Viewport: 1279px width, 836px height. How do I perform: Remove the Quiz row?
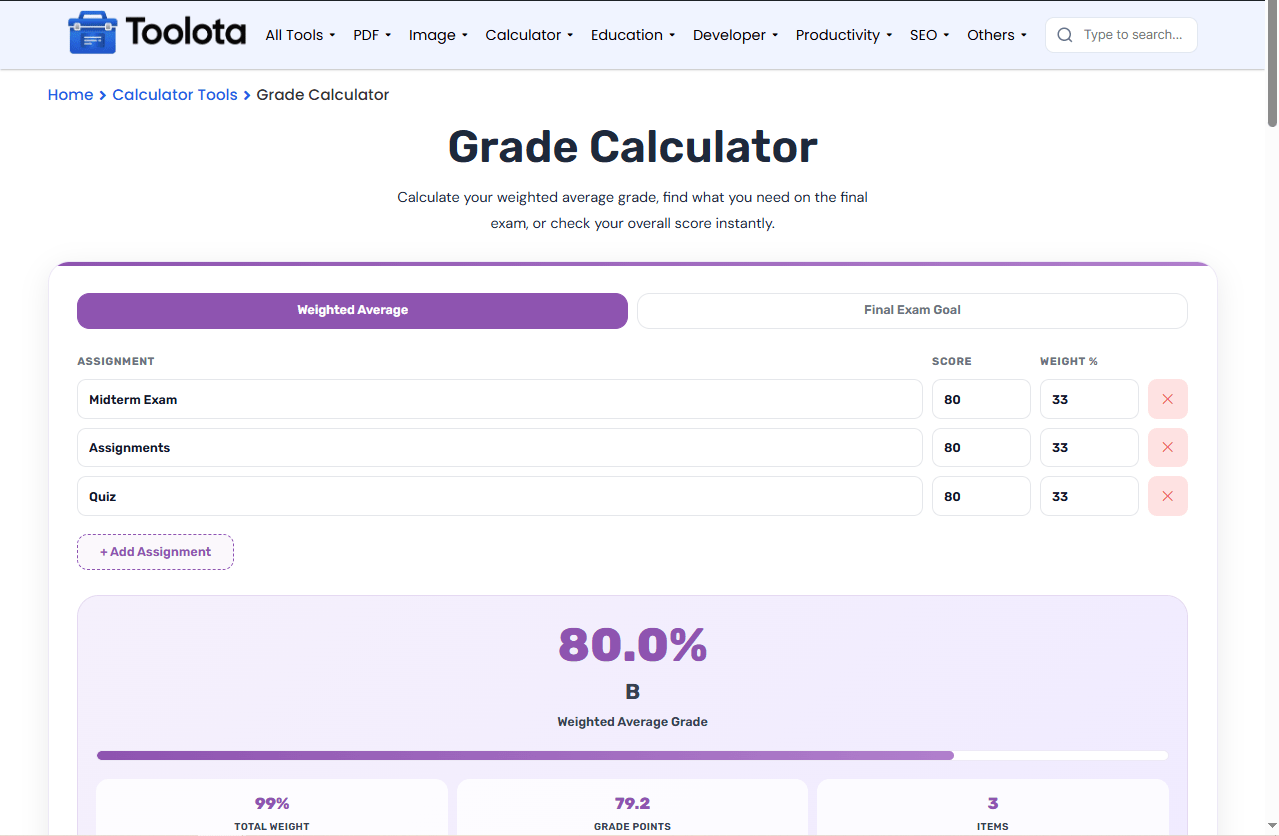pos(1168,496)
